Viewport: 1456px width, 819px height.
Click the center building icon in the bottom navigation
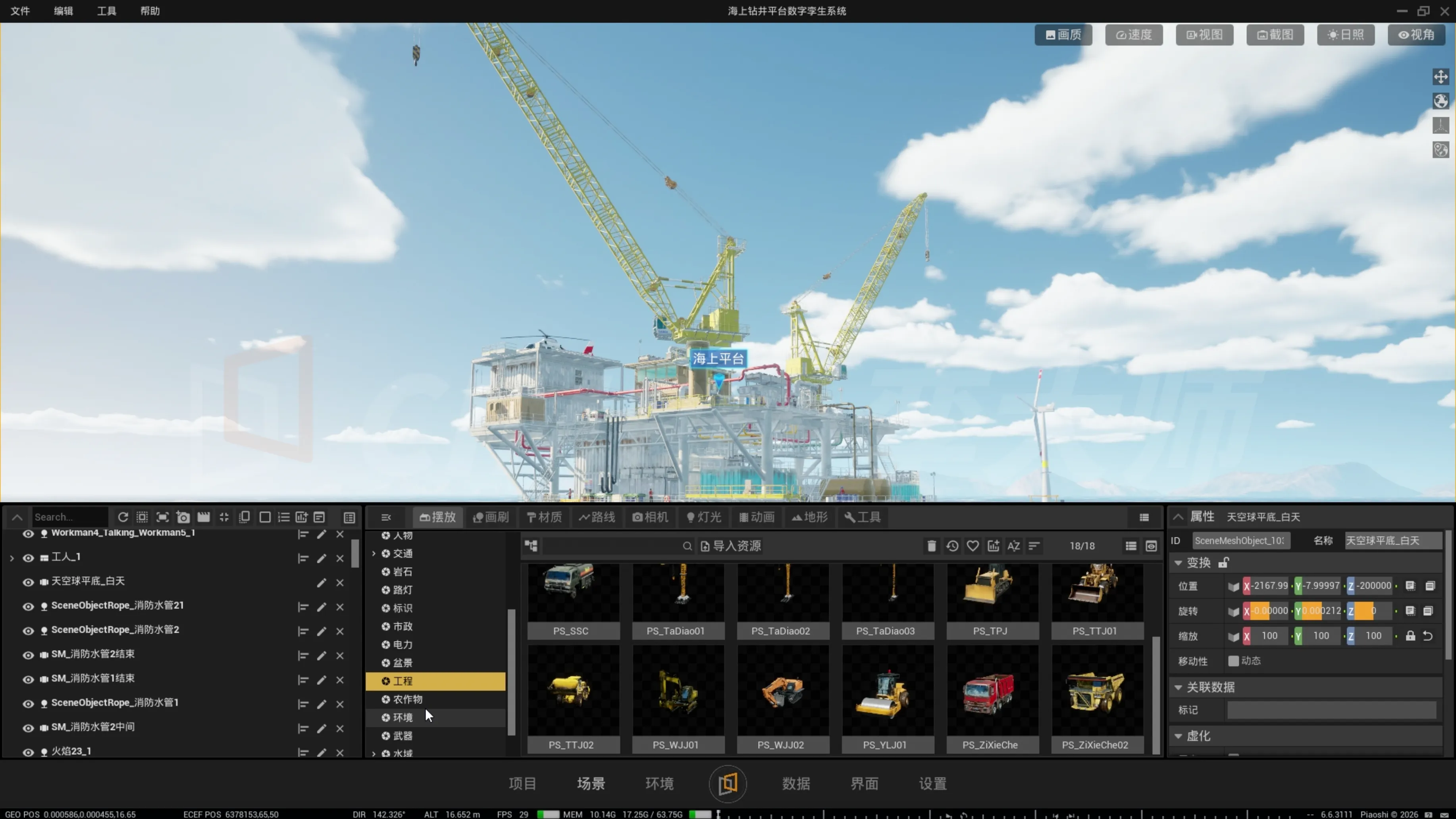coord(728,783)
